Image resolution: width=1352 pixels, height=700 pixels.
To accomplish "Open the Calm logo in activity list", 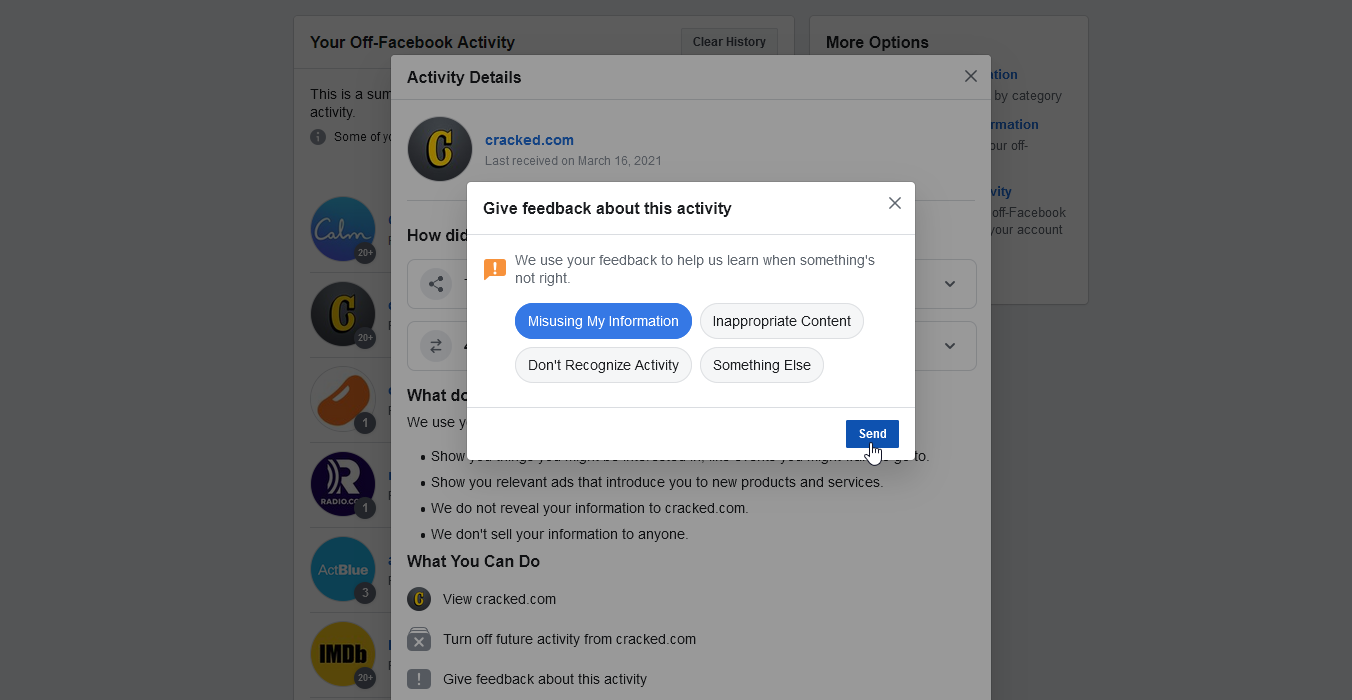I will tap(343, 229).
